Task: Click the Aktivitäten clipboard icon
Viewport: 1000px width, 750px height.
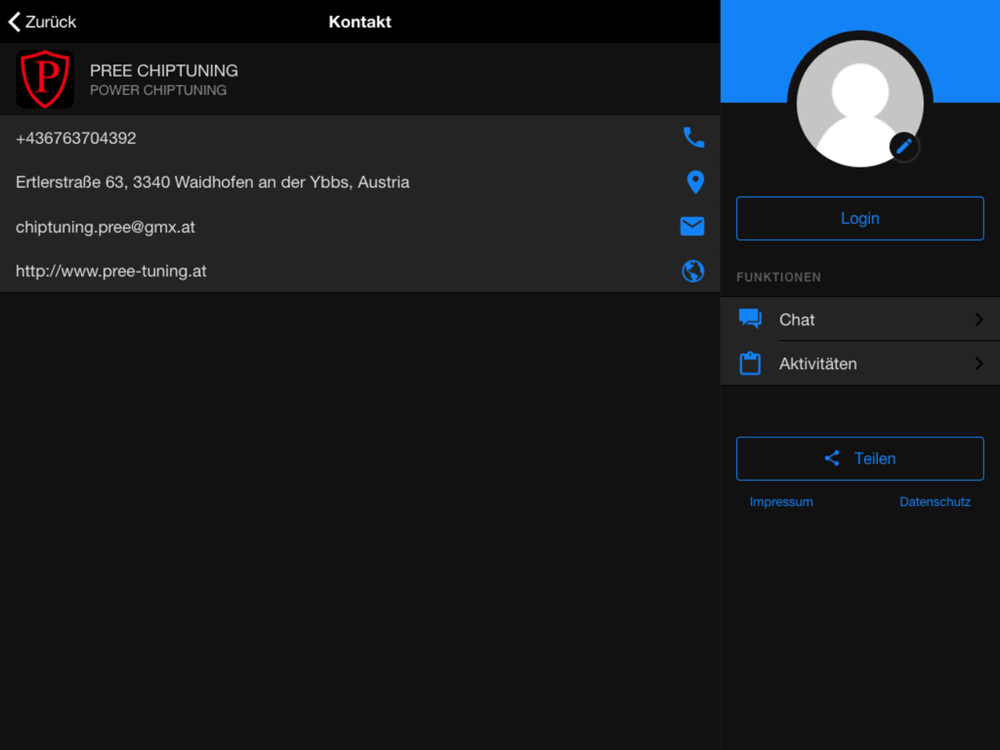Action: (750, 363)
